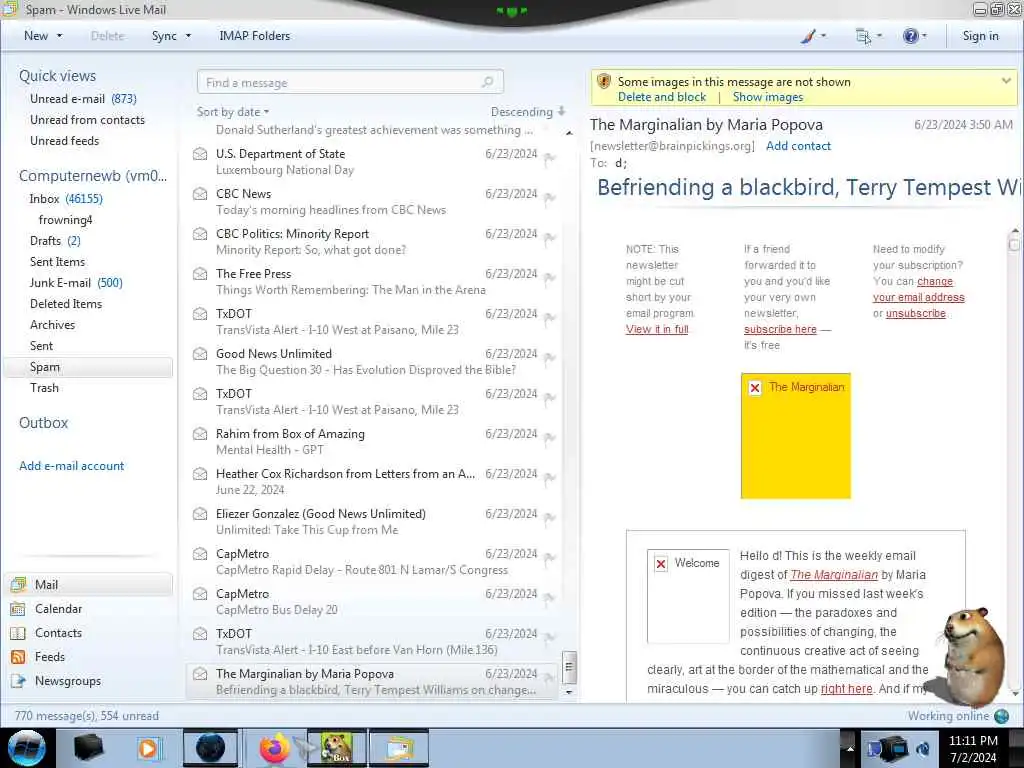Click Show images link
This screenshot has width=1024, height=768.
(x=767, y=97)
